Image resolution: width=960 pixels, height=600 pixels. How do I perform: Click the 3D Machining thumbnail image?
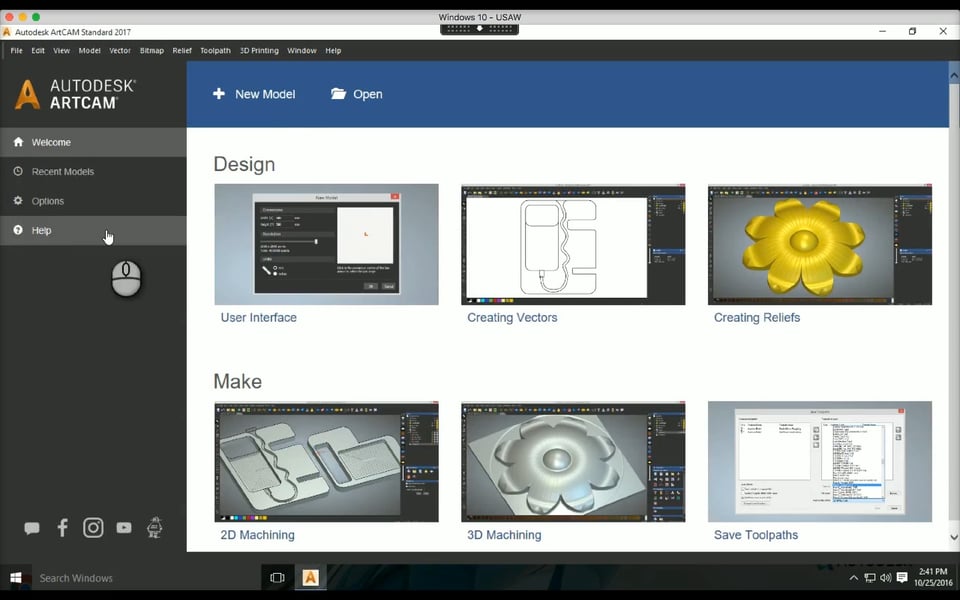pyautogui.click(x=573, y=462)
